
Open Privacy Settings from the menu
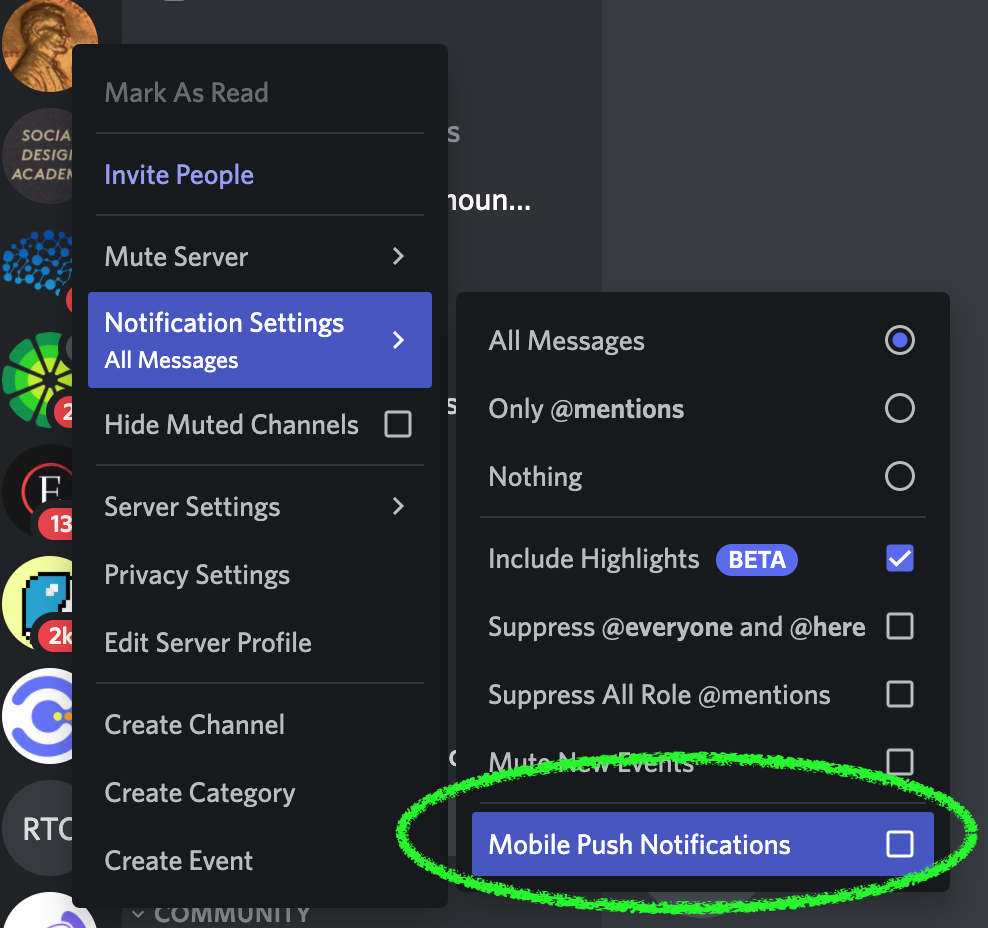click(197, 575)
